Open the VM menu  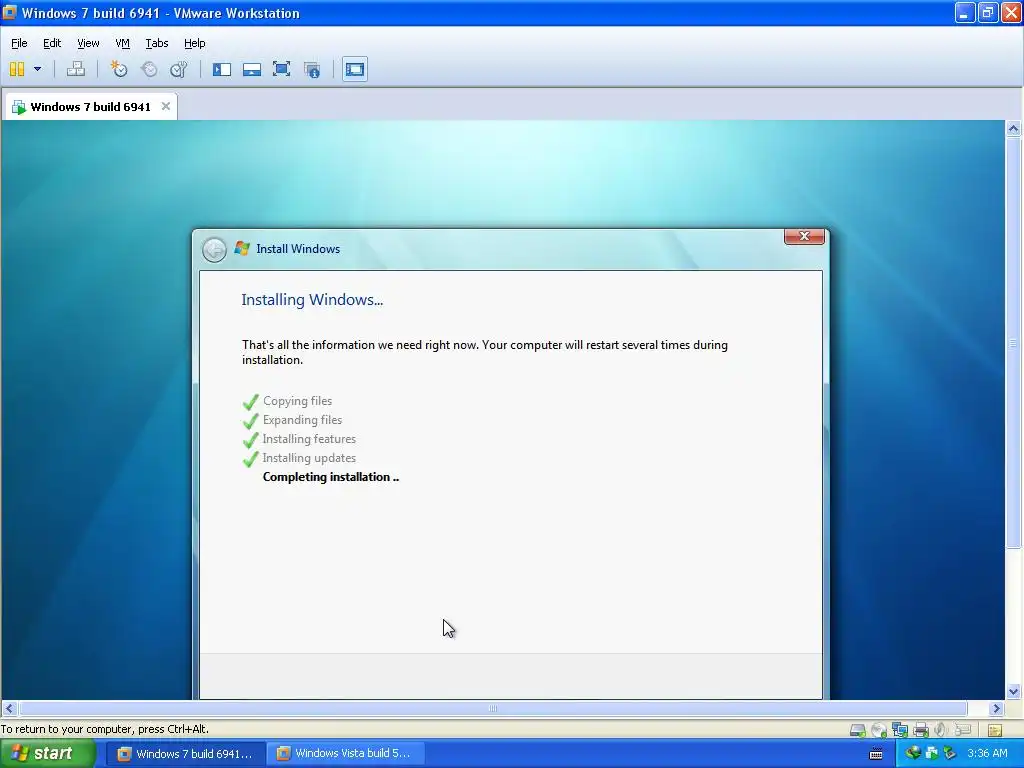[x=122, y=43]
